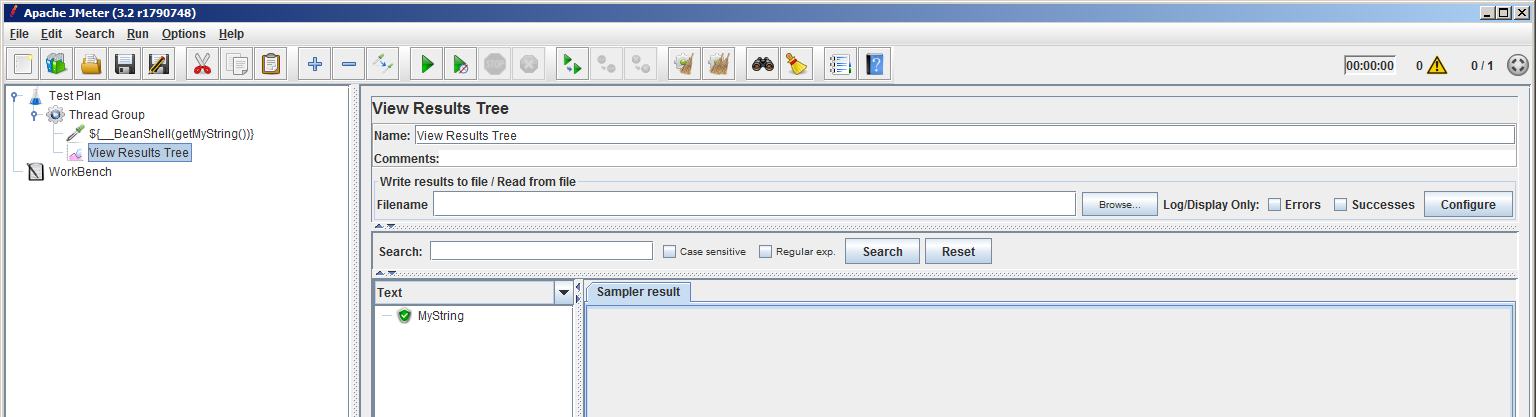This screenshot has width=1536, height=417.
Task: Open the Text renderer dropdown
Action: 564,293
